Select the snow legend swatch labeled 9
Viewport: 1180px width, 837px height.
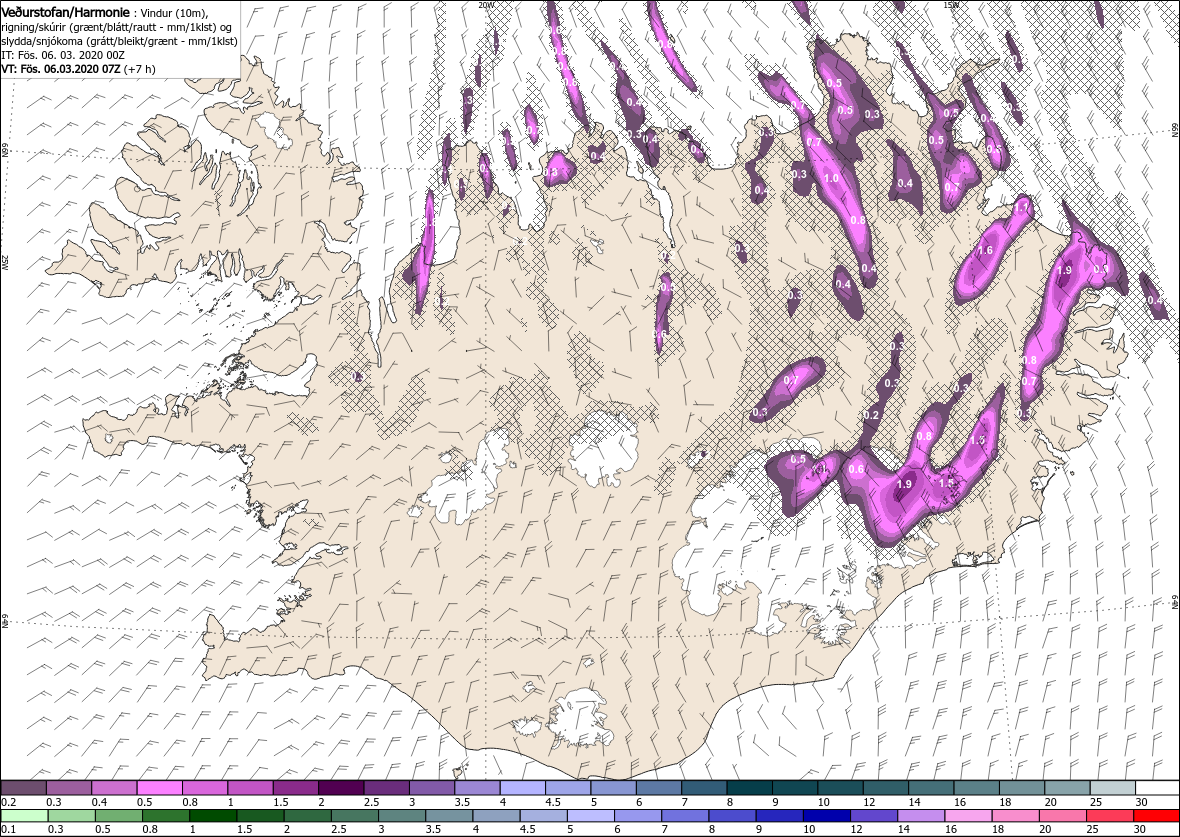[795, 787]
